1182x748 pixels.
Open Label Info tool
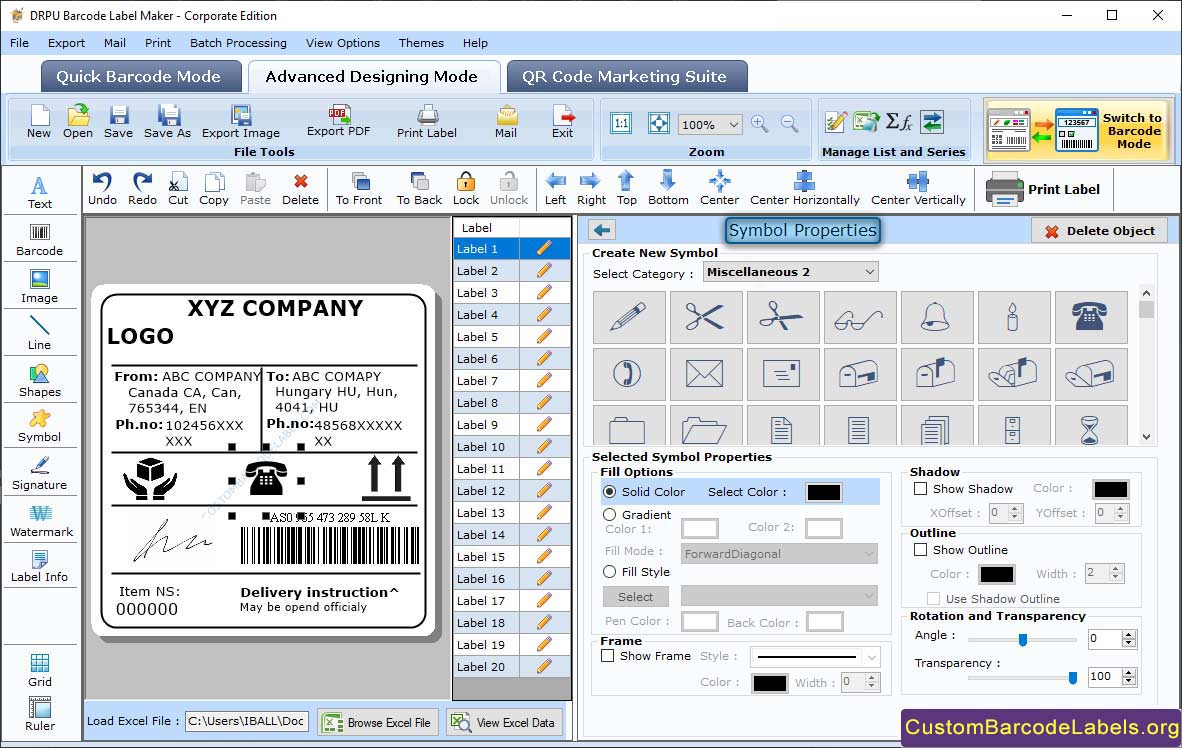(x=39, y=566)
